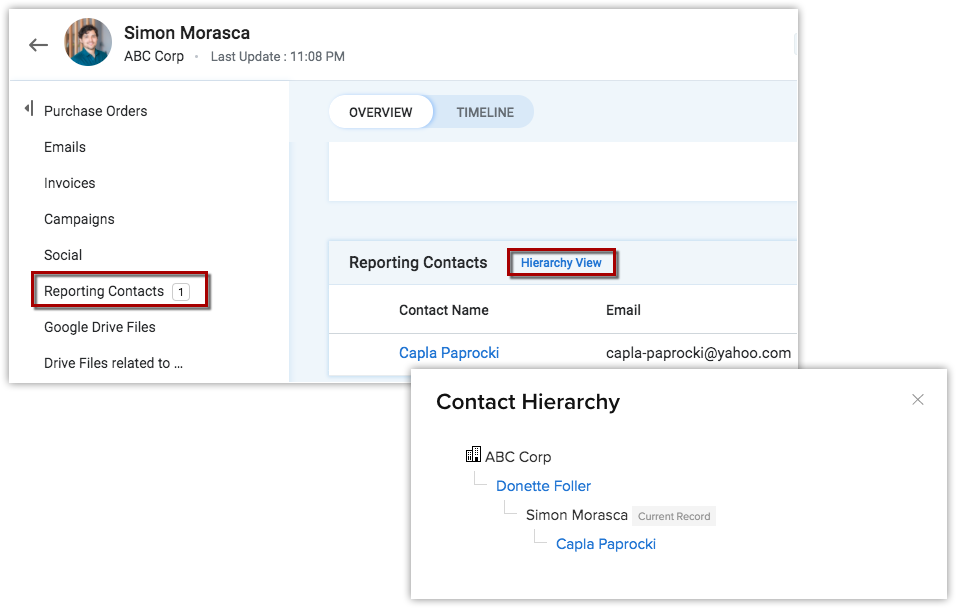Navigate to Campaigns related list
The width and height of the screenshot is (956, 608).
pyautogui.click(x=79, y=219)
